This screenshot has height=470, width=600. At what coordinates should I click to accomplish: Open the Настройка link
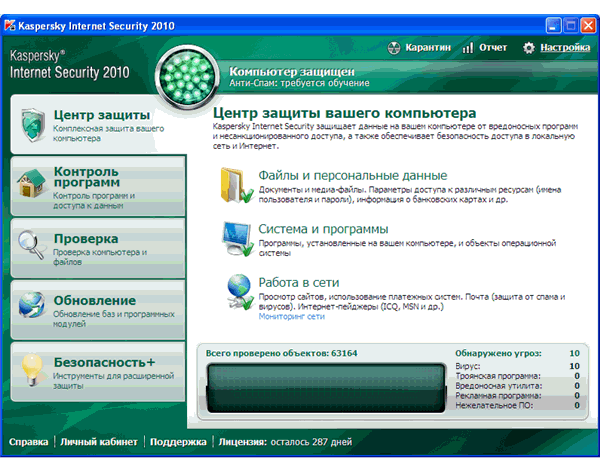click(x=565, y=47)
